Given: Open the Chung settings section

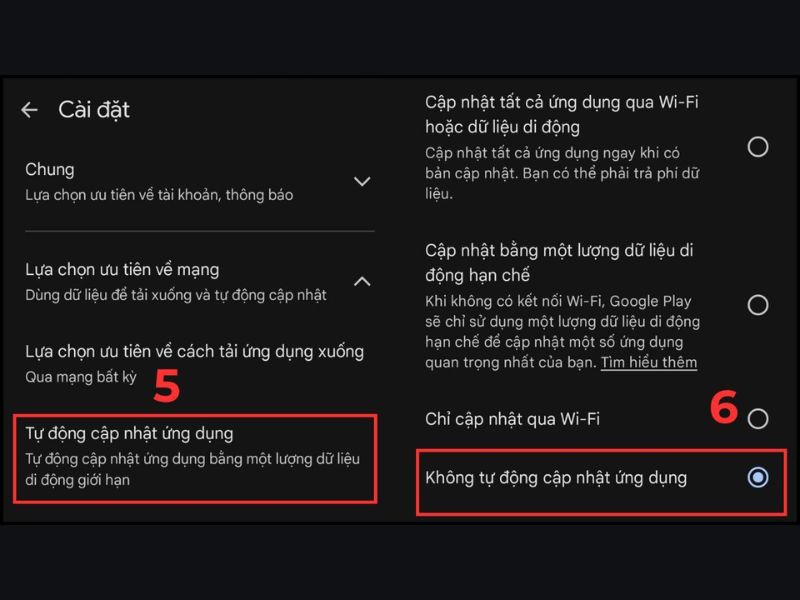Looking at the screenshot, I should 199,182.
